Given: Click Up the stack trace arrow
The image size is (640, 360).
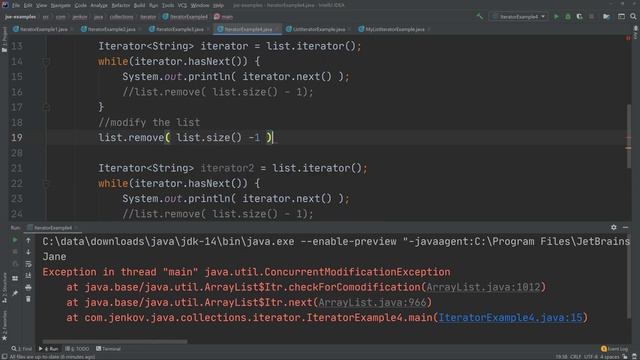Looking at the screenshot, I should click(x=28, y=240).
